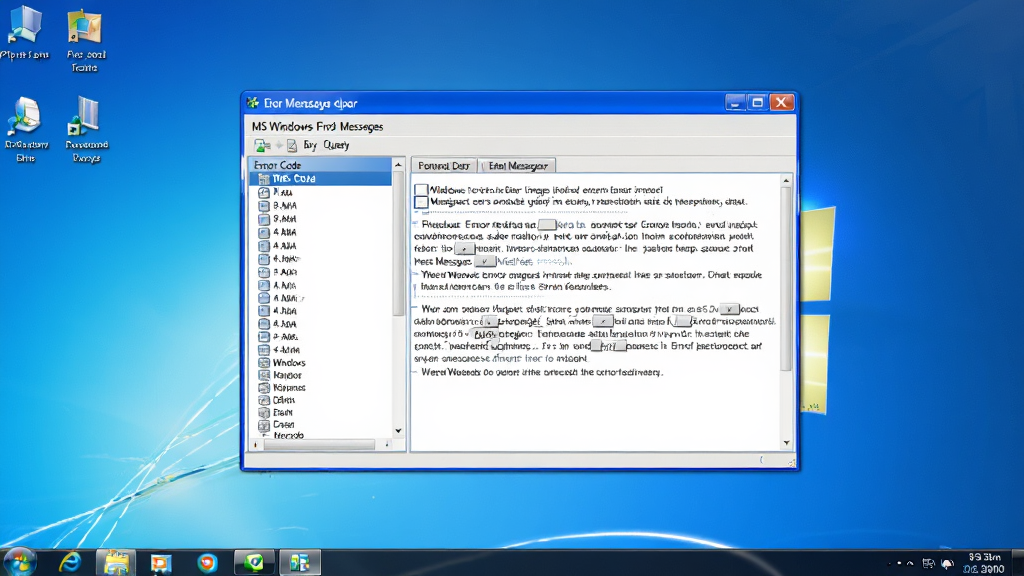This screenshot has height=576, width=1024.
Task: Maximize the Error Messages window
Action: tap(758, 103)
